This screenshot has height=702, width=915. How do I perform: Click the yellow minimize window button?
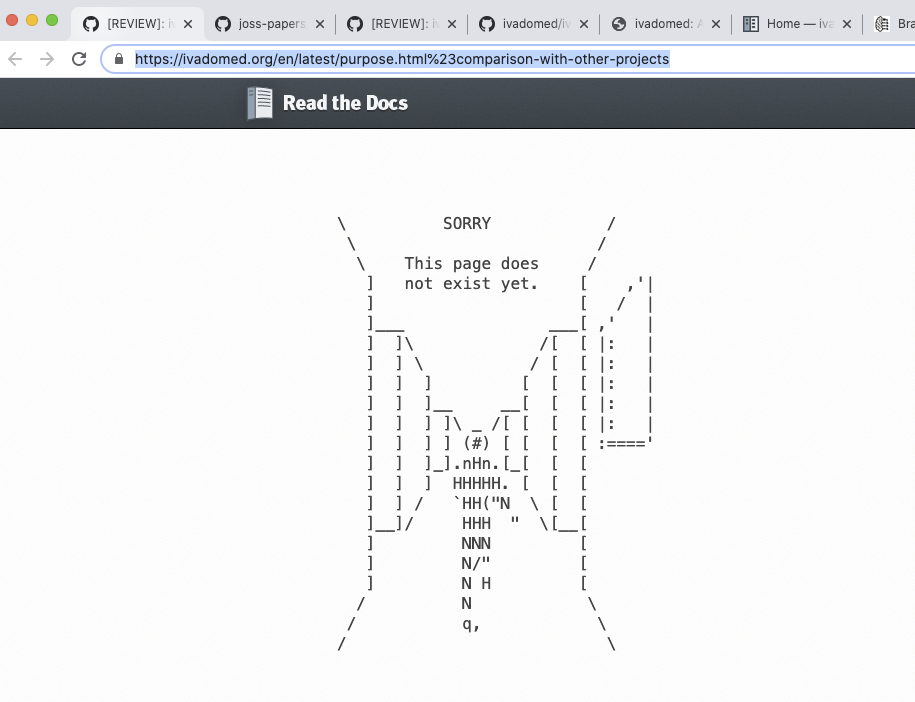tap(32, 20)
